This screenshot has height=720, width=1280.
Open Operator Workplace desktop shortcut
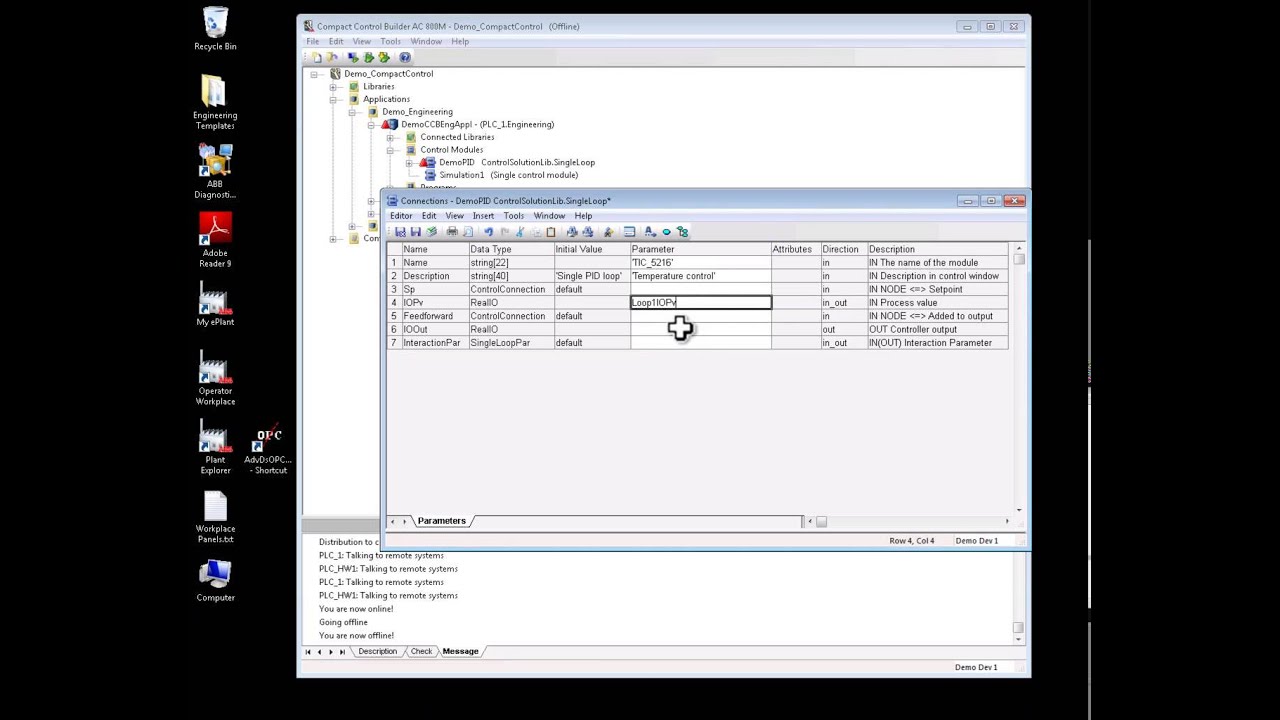(215, 378)
